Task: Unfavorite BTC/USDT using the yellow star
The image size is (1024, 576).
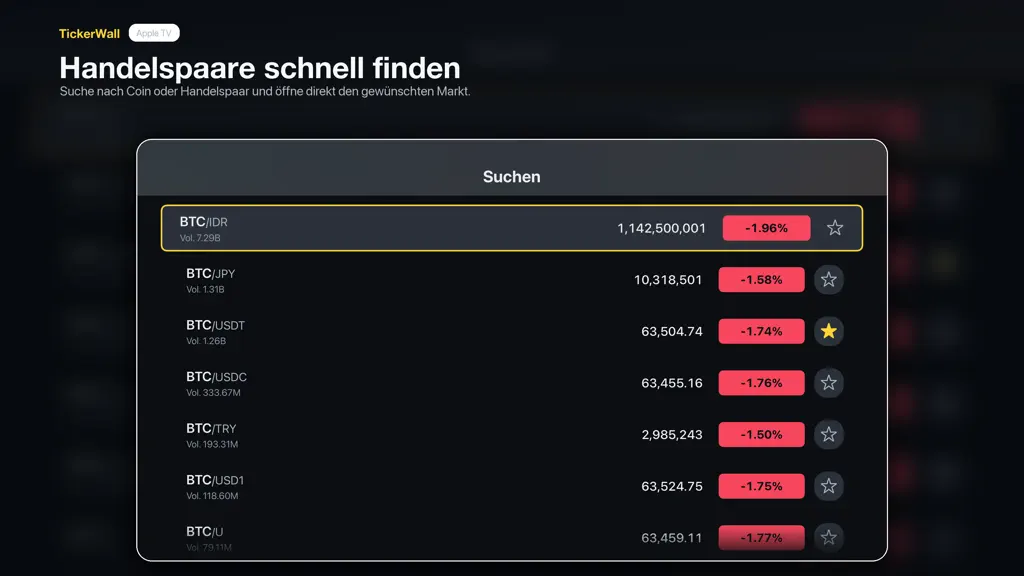Action: click(x=829, y=331)
